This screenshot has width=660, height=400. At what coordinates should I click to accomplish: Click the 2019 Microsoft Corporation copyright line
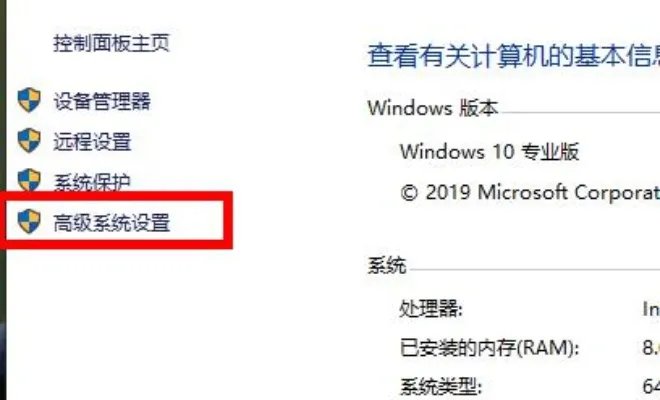[x=530, y=193]
